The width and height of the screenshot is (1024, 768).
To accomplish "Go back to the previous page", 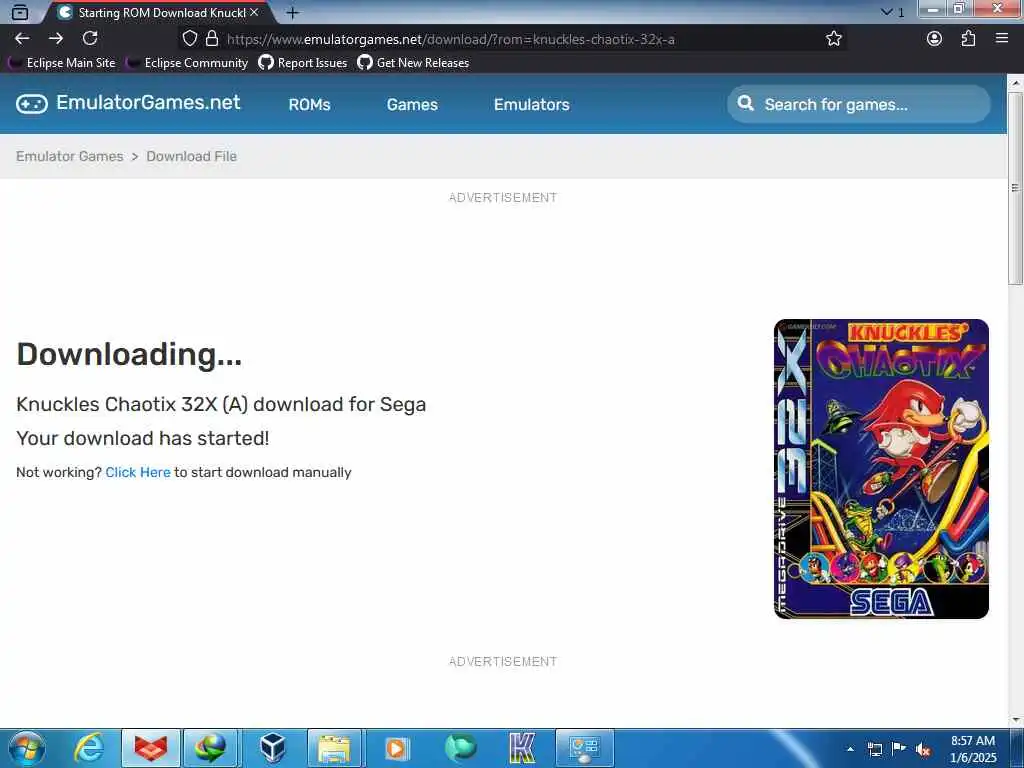I will pyautogui.click(x=22, y=39).
